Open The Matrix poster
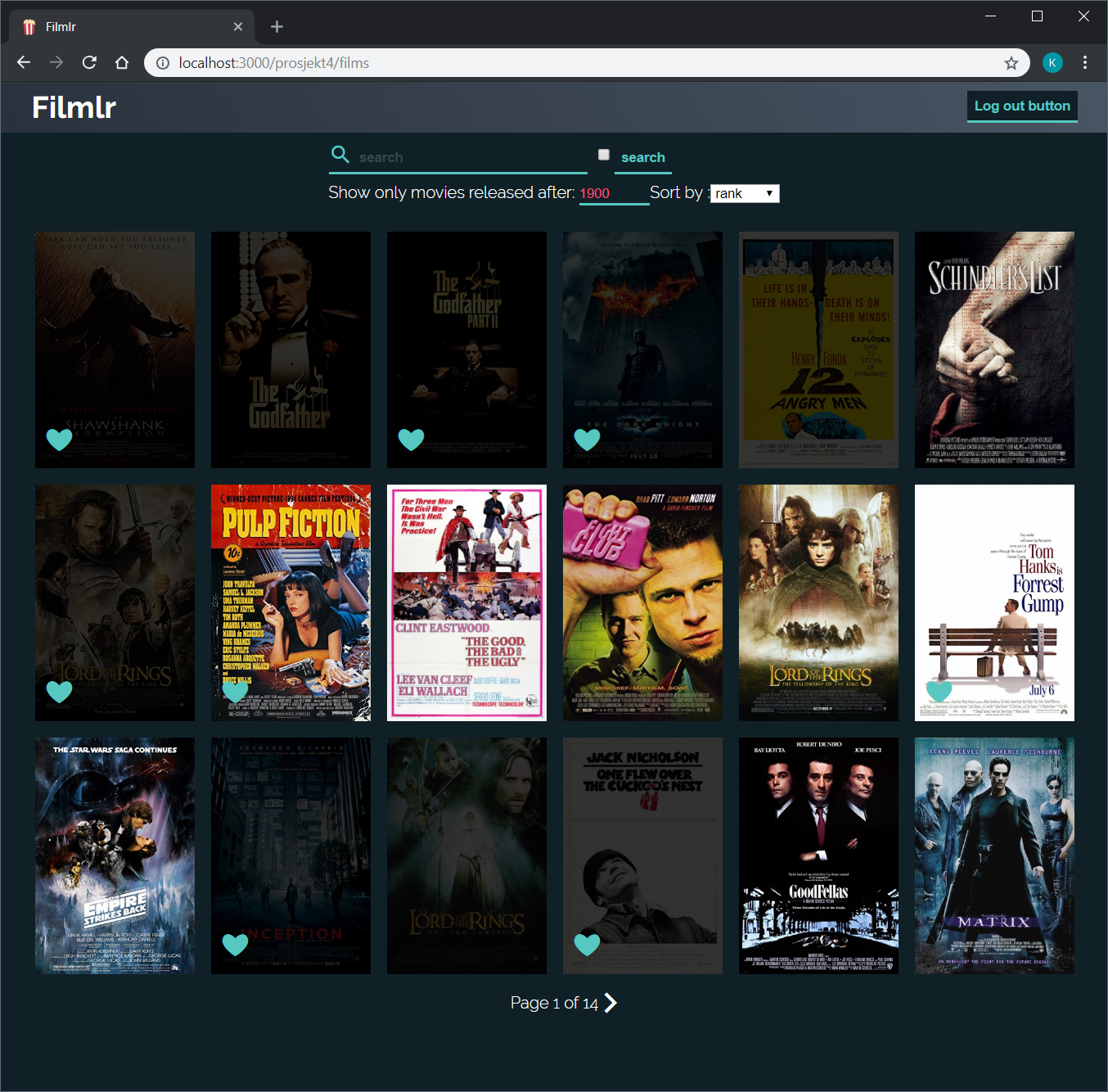 coord(994,855)
